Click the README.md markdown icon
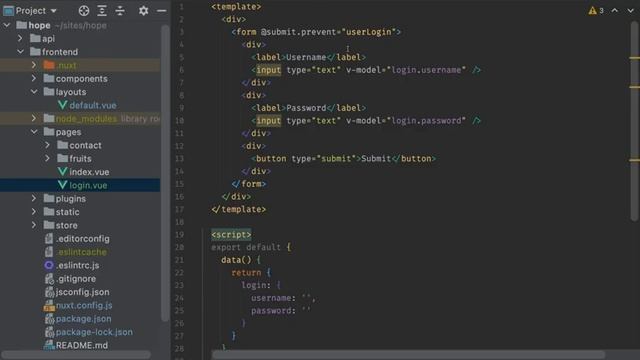The image size is (640, 360). (x=49, y=345)
